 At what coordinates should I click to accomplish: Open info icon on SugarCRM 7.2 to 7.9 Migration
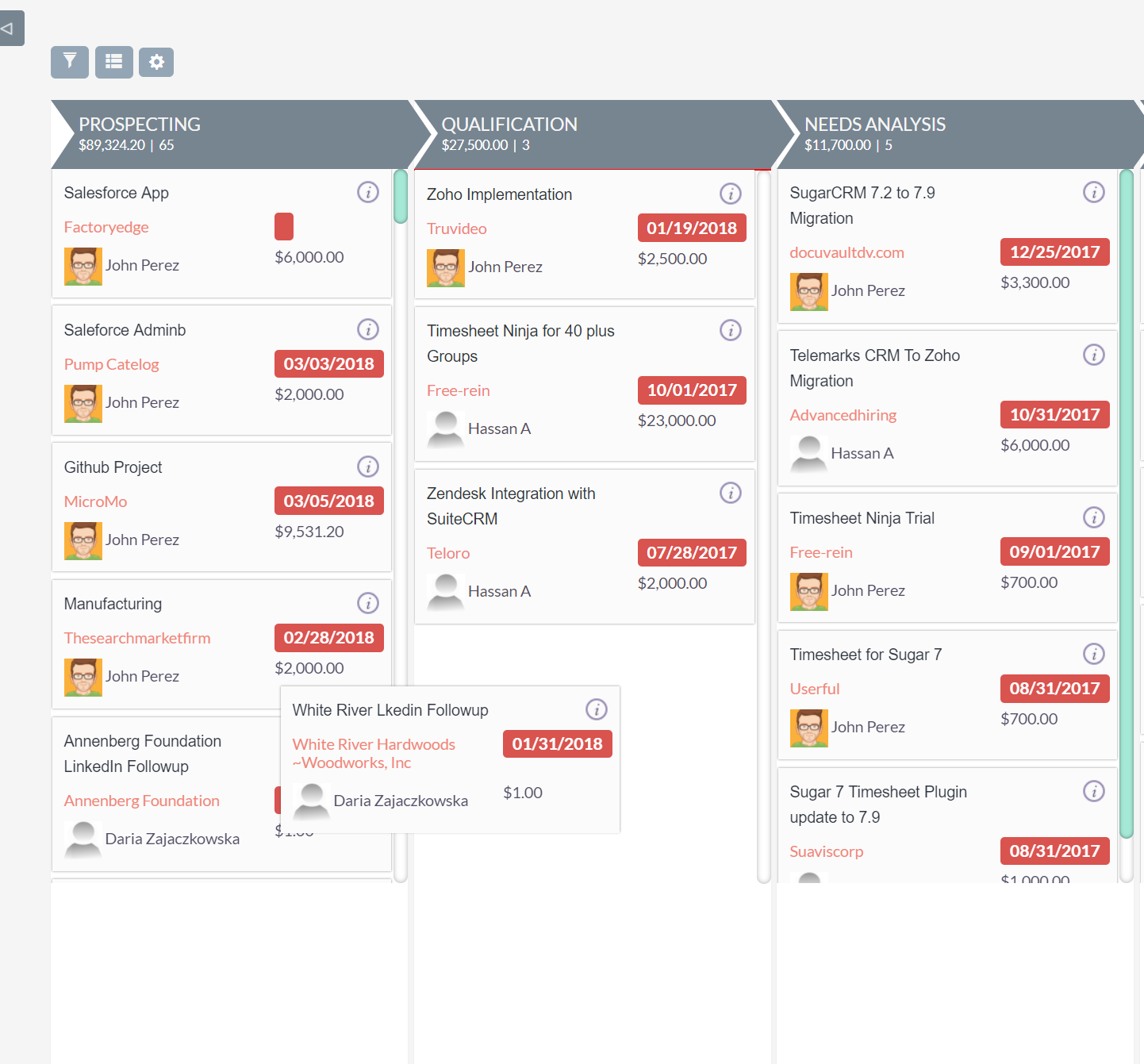[1094, 192]
